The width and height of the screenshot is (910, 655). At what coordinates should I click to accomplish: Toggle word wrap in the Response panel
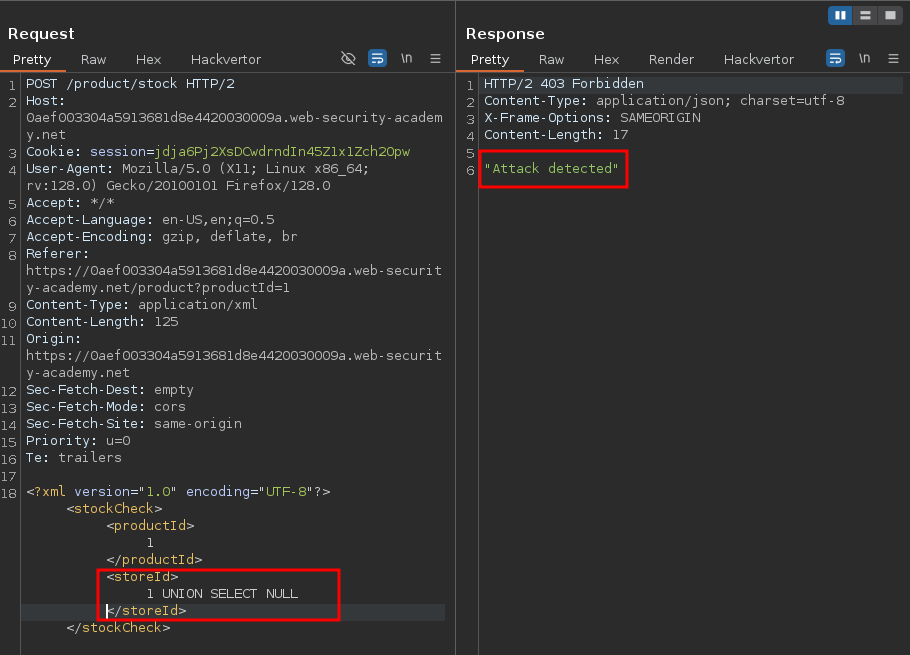835,59
